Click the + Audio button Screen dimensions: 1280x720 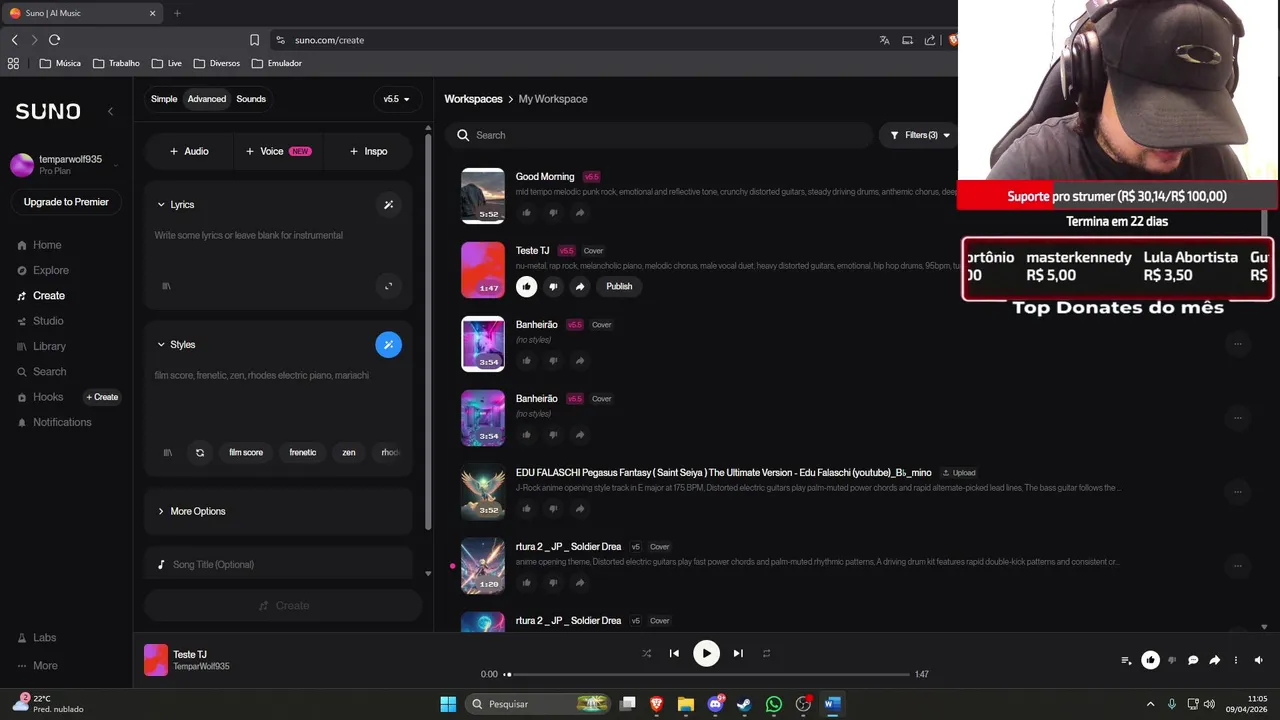click(x=189, y=151)
